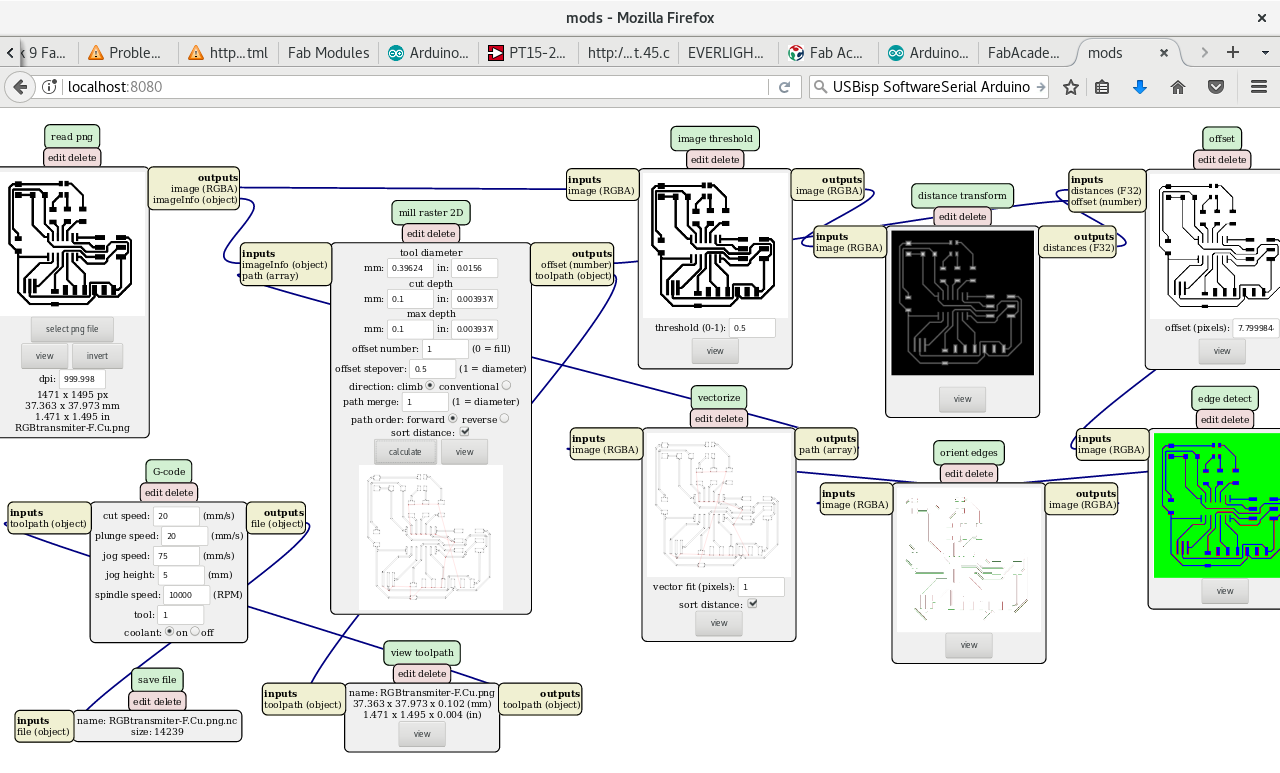This screenshot has width=1280, height=773.
Task: Switch to the Fab Modules tab
Action: 328,53
